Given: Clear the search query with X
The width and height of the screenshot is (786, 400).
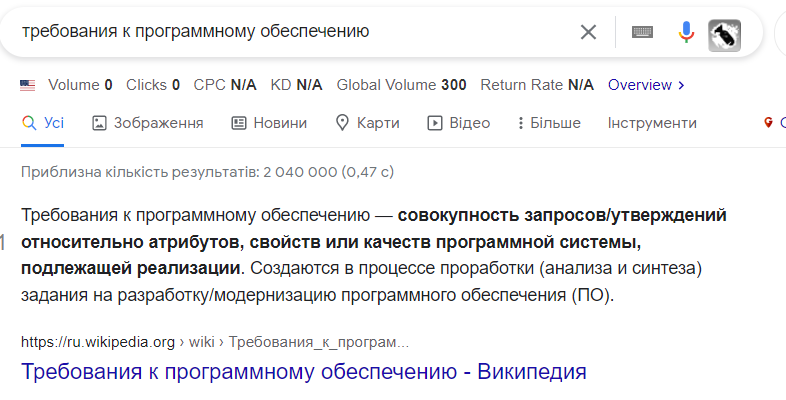Looking at the screenshot, I should (588, 32).
